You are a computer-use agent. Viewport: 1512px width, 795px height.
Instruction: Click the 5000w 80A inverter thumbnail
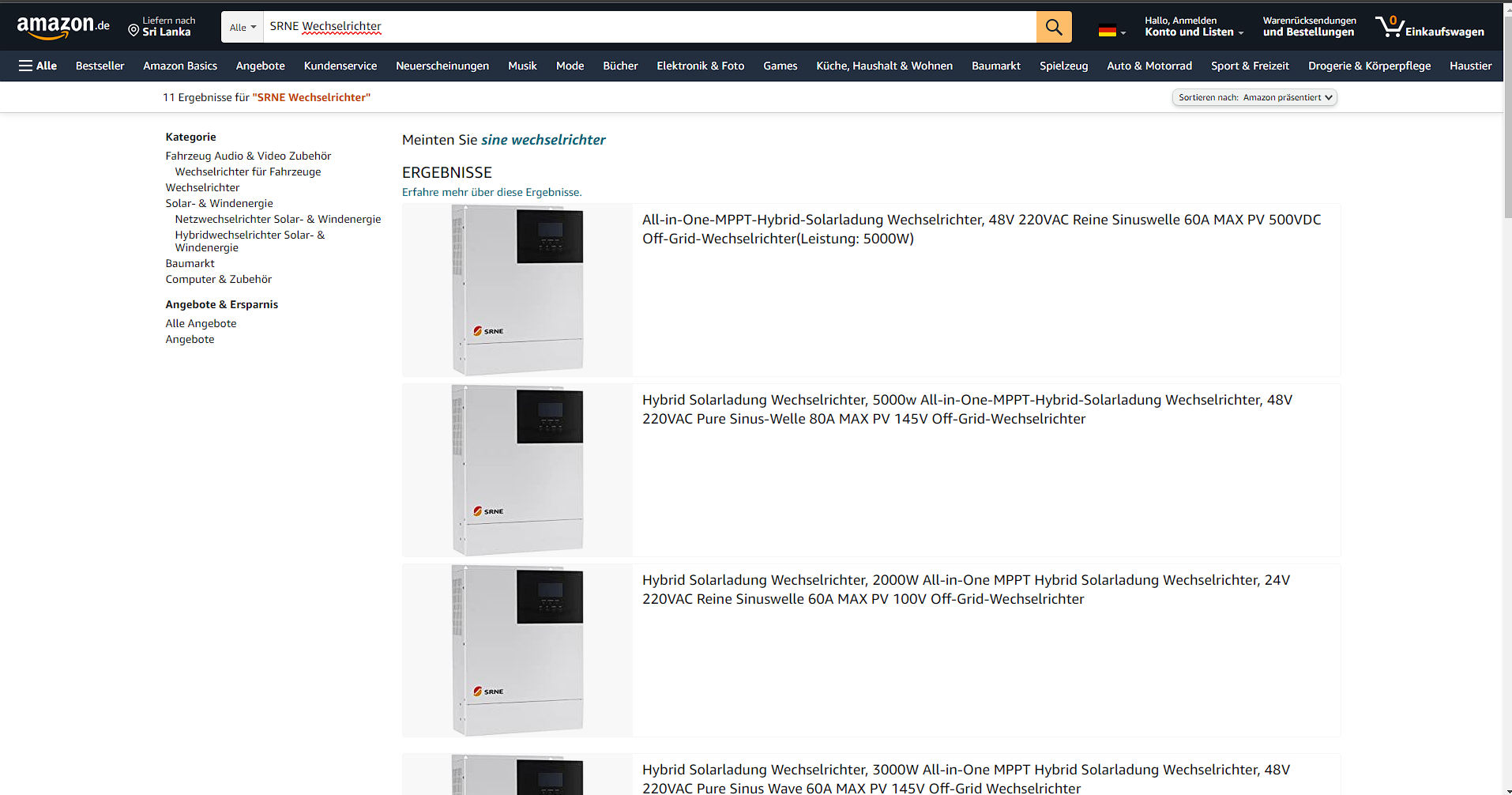click(517, 470)
